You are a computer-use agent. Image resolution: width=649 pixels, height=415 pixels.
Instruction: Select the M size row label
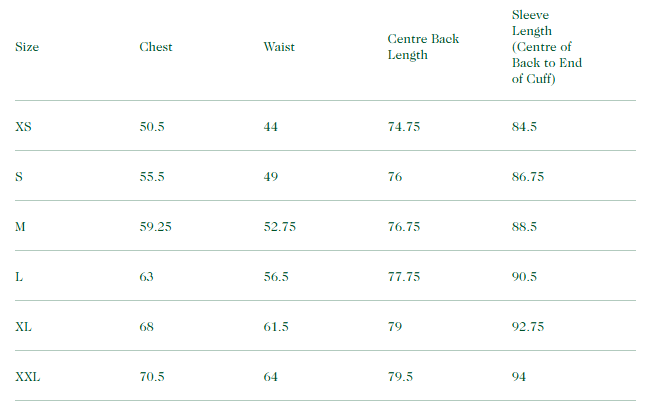click(21, 227)
